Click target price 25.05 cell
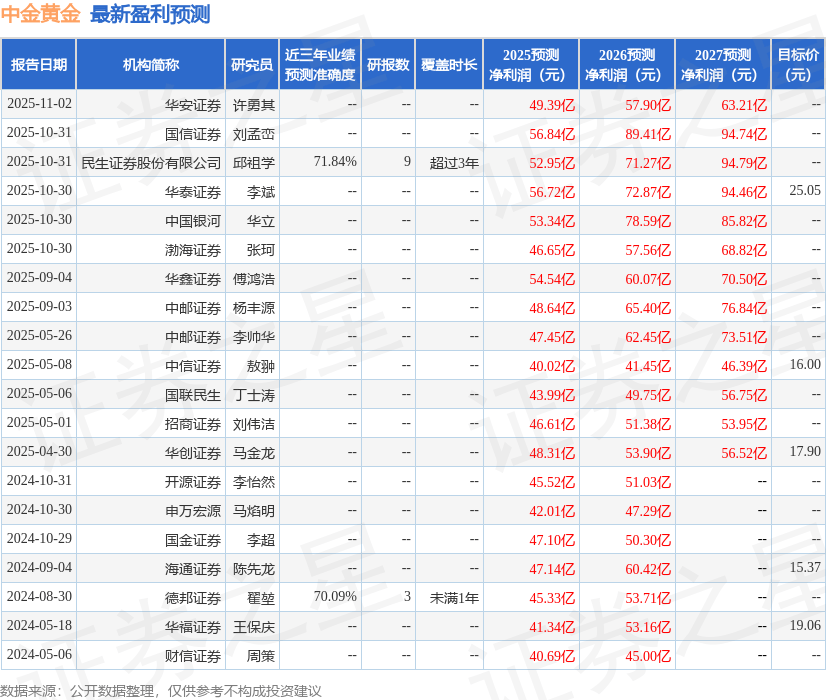This screenshot has width=826, height=700. (804, 190)
